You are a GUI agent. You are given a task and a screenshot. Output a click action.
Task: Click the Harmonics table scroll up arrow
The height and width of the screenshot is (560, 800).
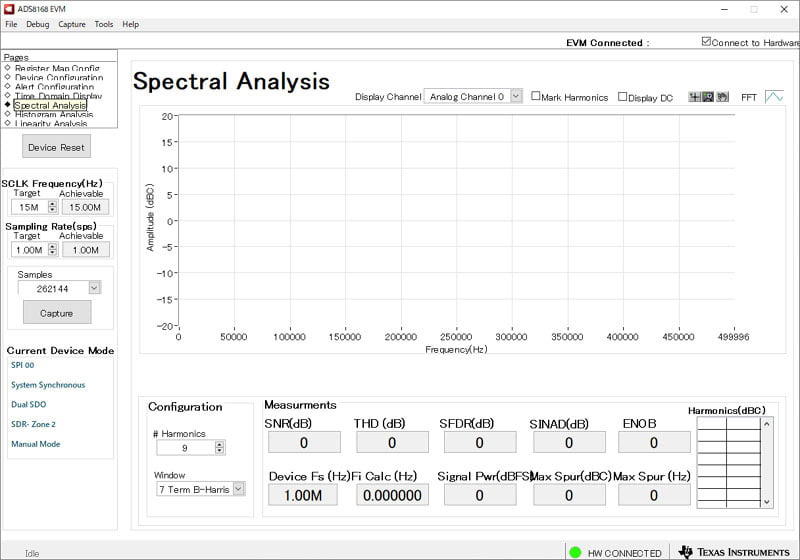tap(766, 423)
